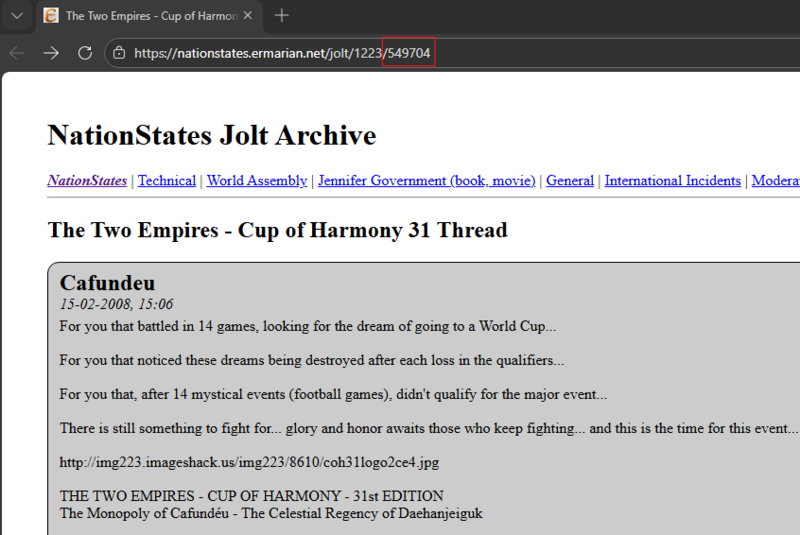800x535 pixels.
Task: Click the NationStates Jolt Archive heading
Action: click(x=212, y=136)
